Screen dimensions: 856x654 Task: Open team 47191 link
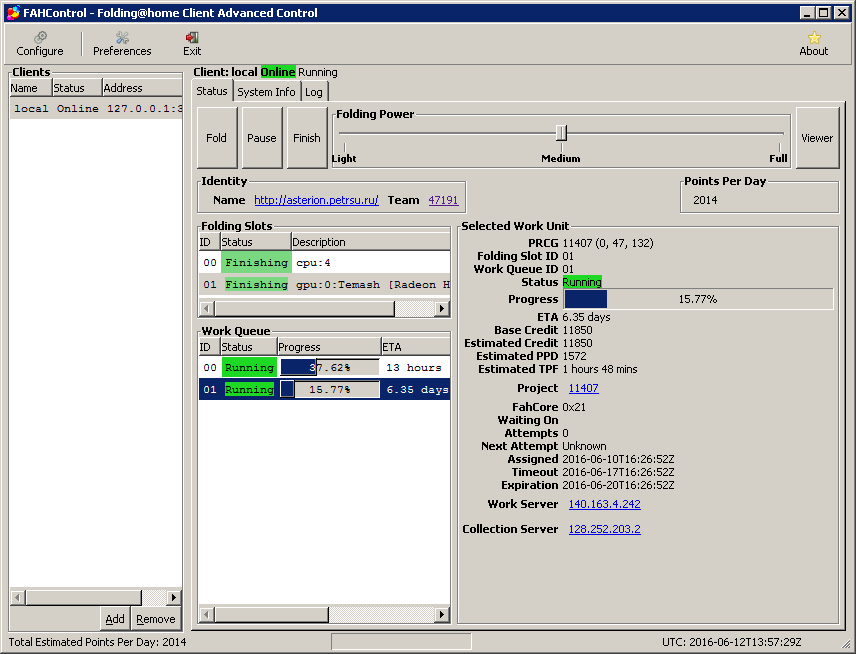point(443,200)
